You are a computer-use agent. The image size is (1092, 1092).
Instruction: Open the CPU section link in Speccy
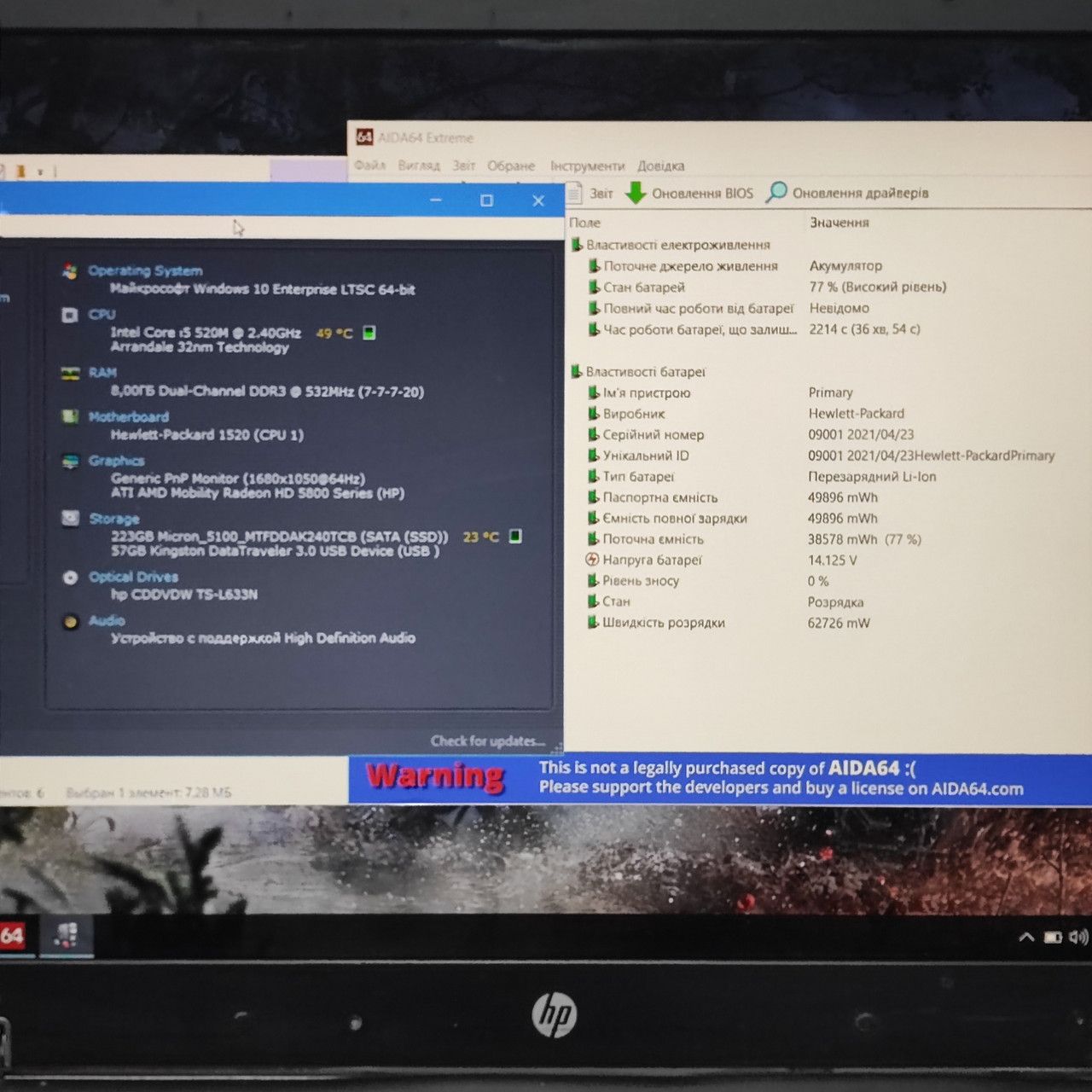102,314
